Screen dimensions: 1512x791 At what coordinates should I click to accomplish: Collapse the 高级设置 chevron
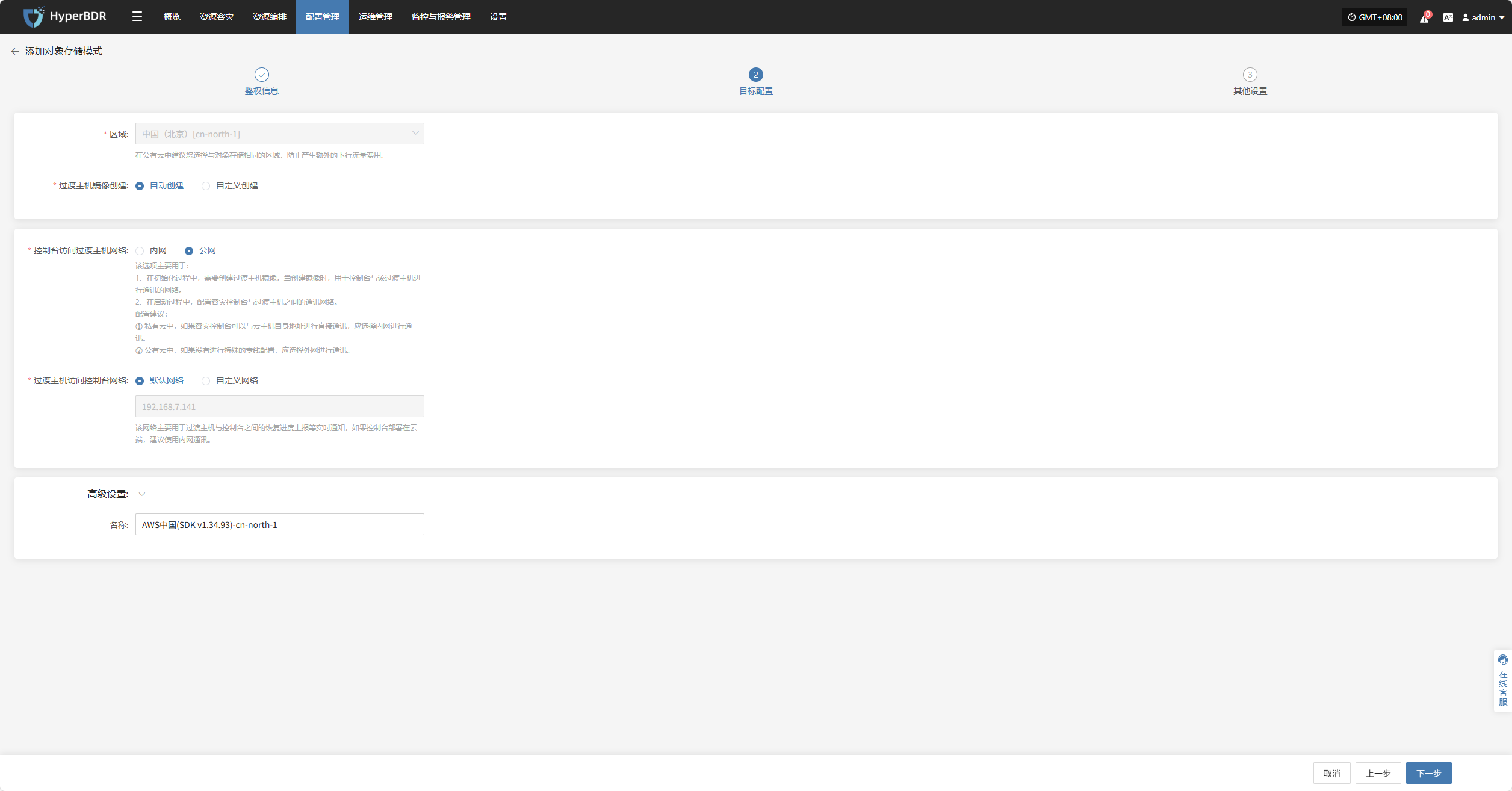point(142,494)
